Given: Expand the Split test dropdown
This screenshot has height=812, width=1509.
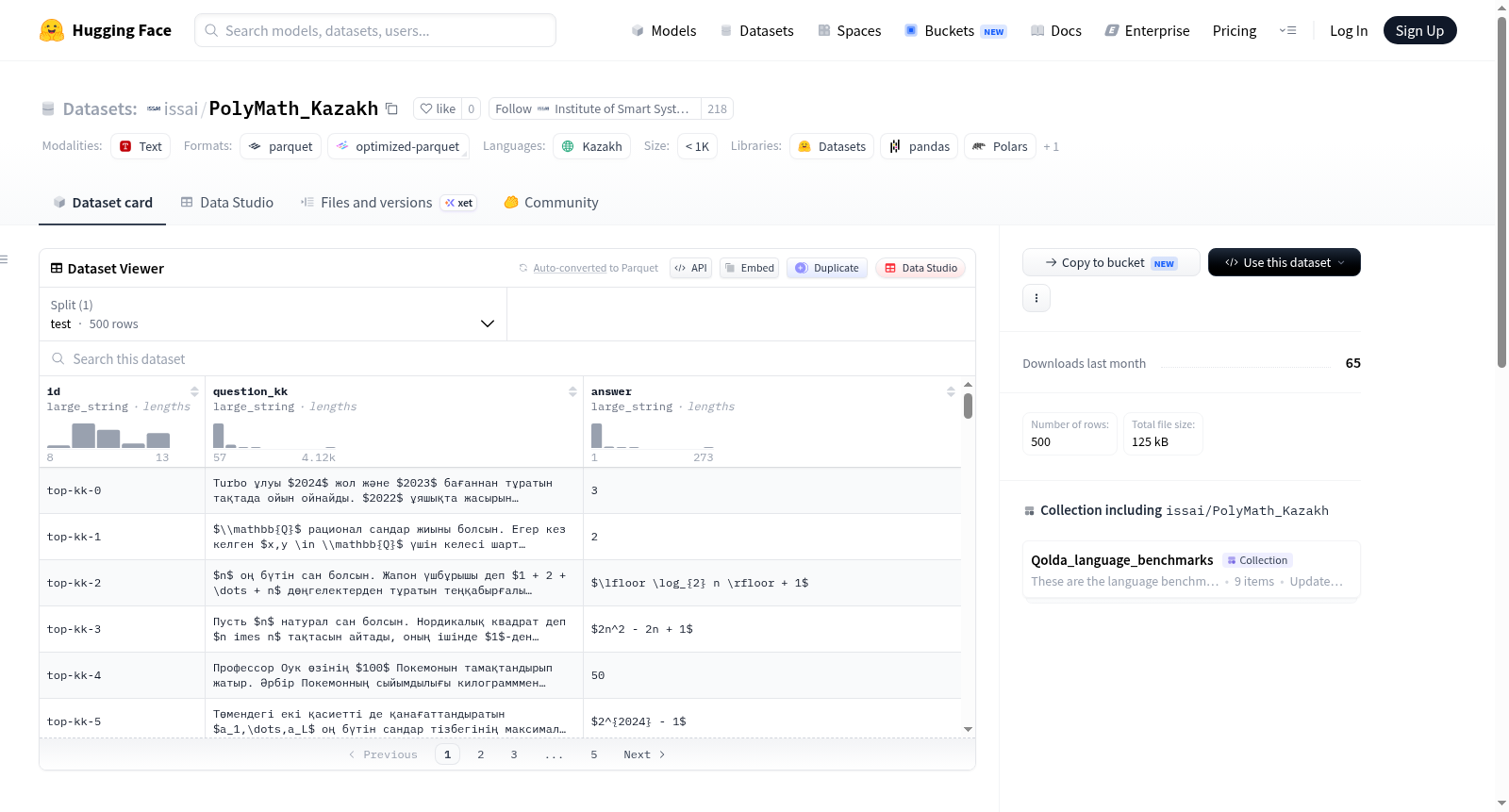Looking at the screenshot, I should pyautogui.click(x=273, y=314).
